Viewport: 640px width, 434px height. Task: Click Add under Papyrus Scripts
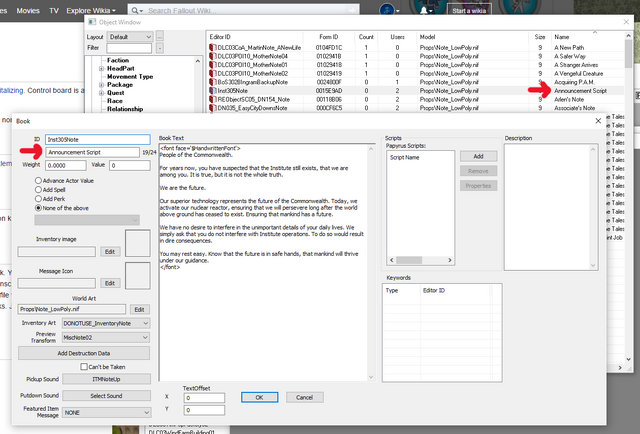click(478, 156)
